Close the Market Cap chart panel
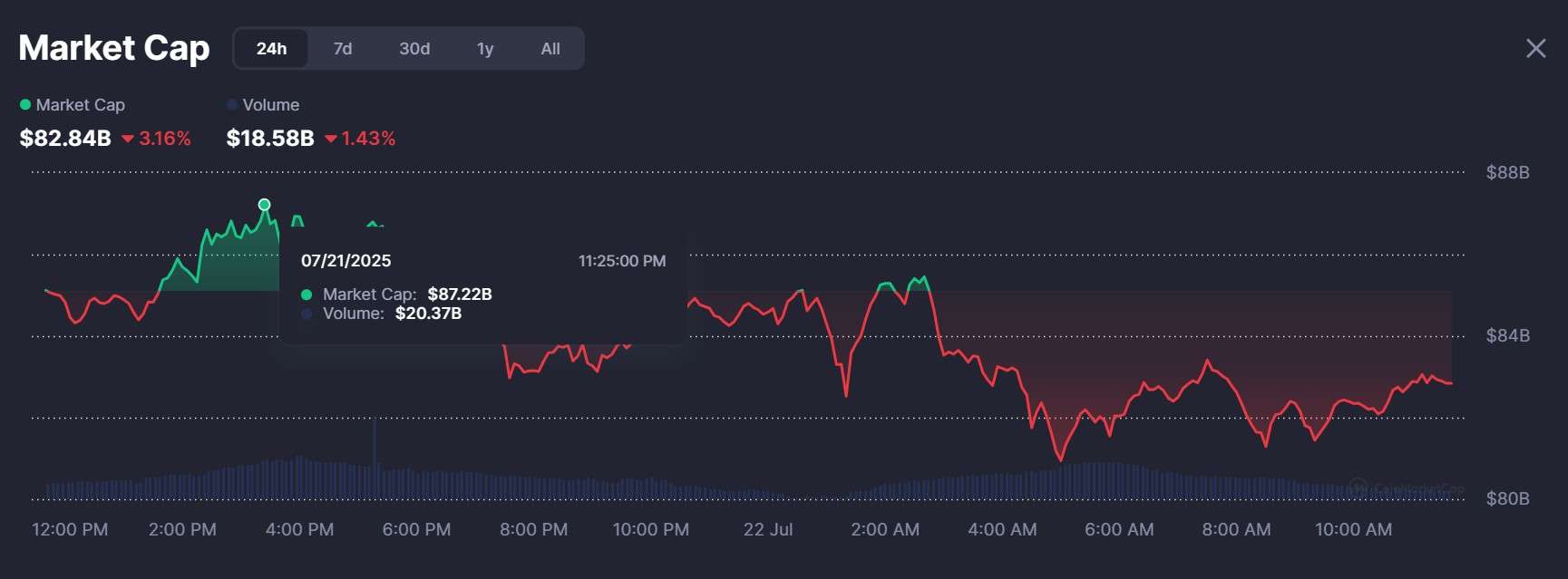The height and width of the screenshot is (579, 1568). [1535, 48]
